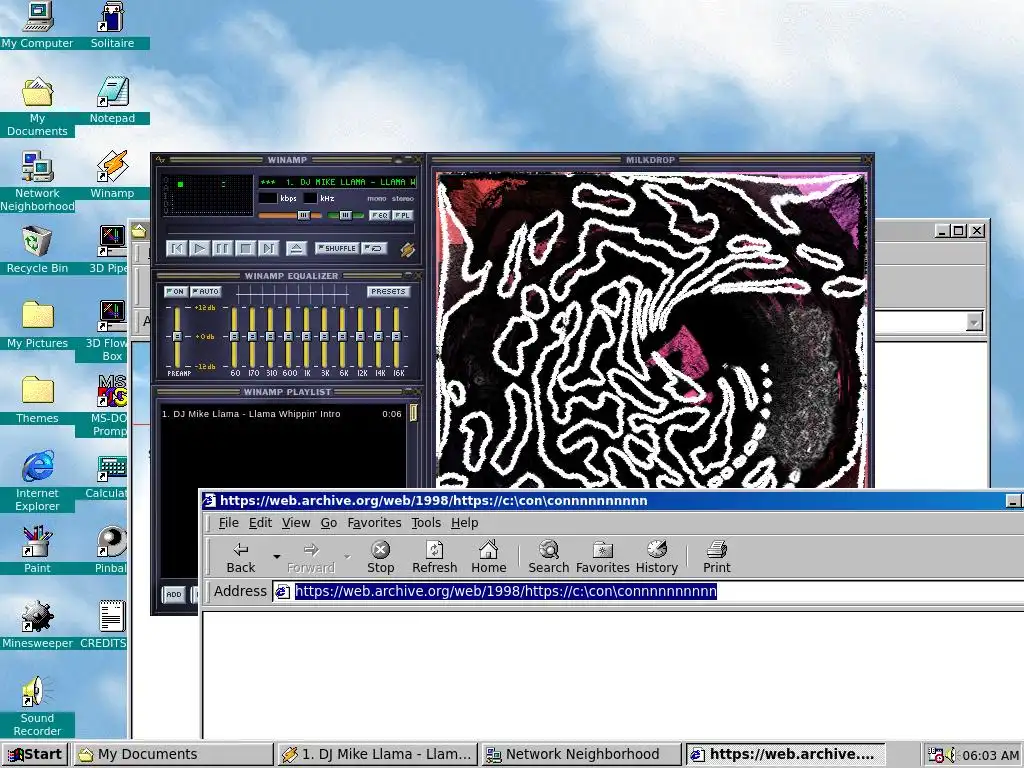
Task: Turn the equalizer ON toggle
Action: coord(175,291)
